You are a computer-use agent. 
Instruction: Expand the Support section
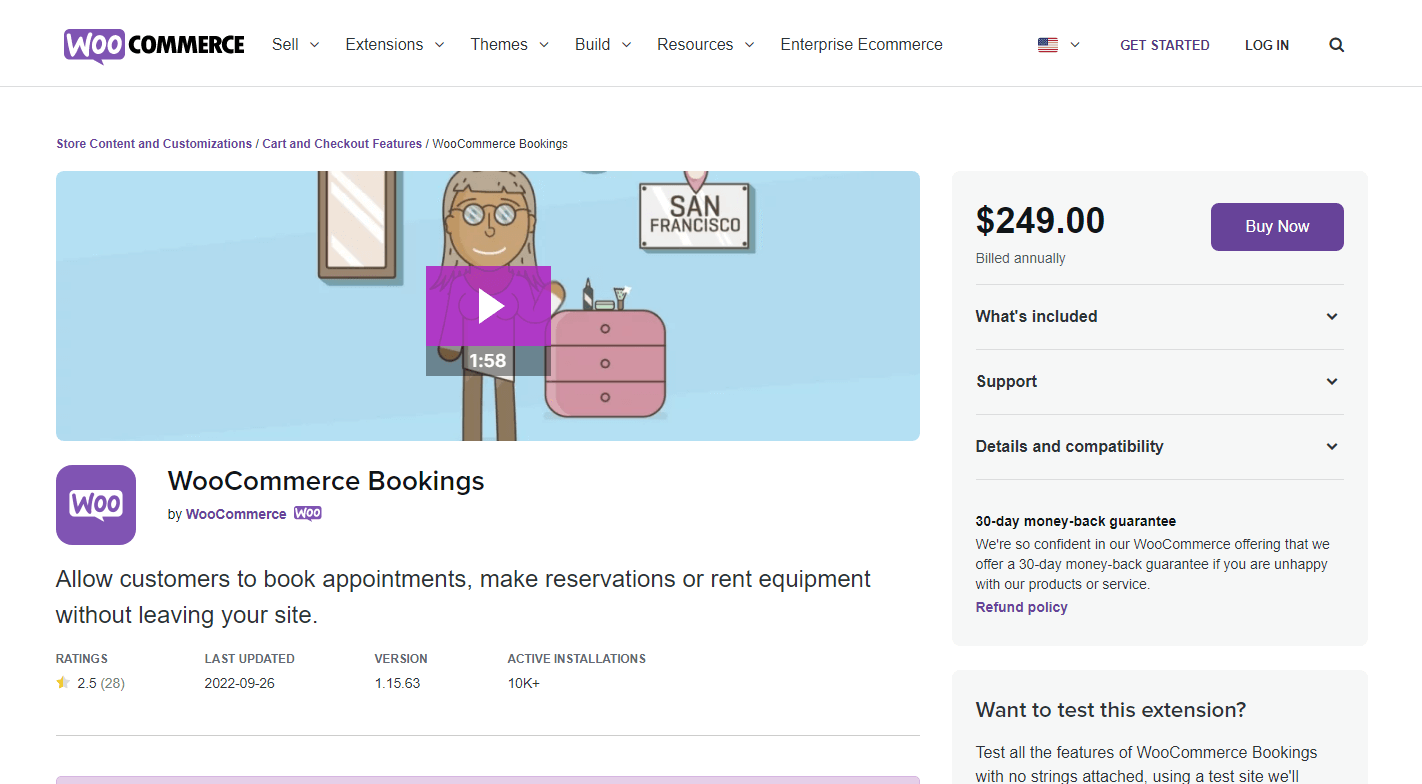pyautogui.click(x=1159, y=381)
